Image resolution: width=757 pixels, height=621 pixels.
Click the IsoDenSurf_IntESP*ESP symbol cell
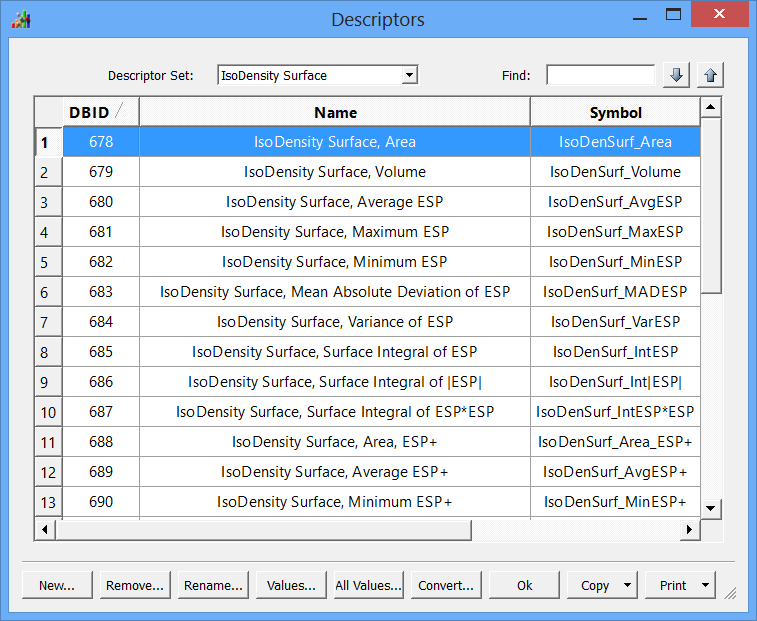click(616, 412)
